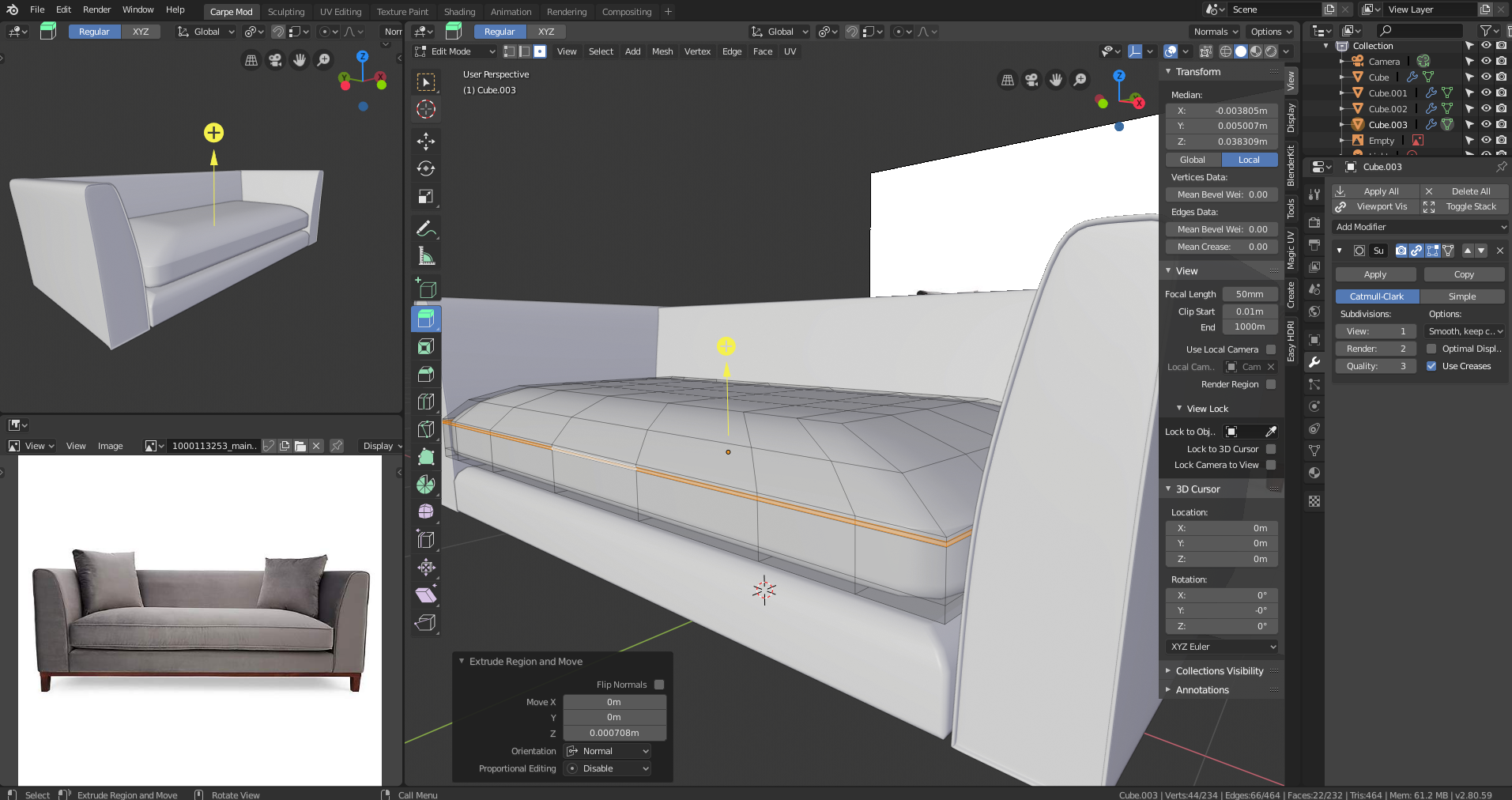
Task: Click Apply All modifiers button
Action: click(1375, 191)
